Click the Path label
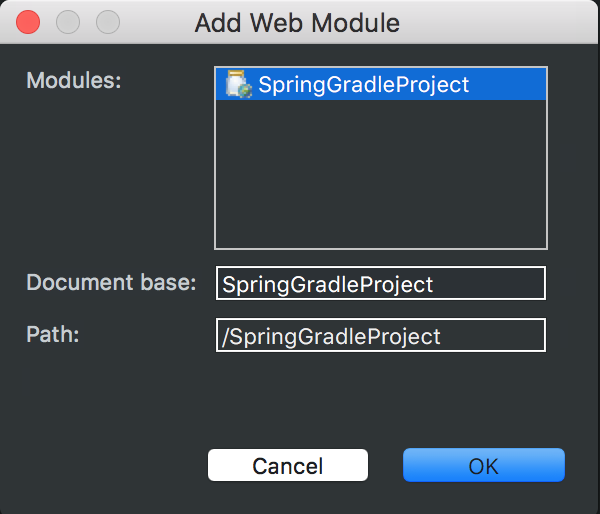This screenshot has width=600, height=514. [x=52, y=334]
